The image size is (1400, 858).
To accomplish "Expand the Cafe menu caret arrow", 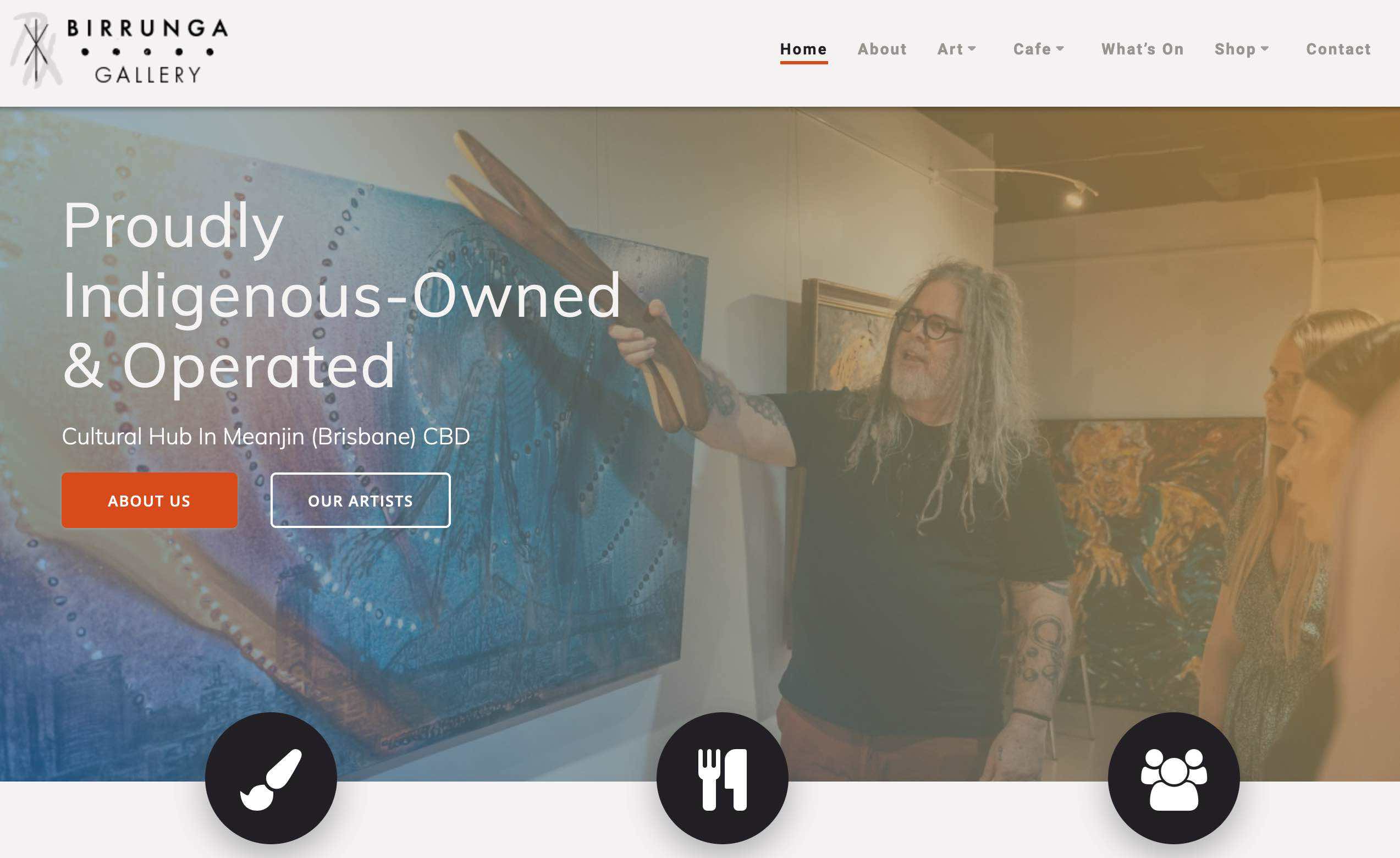I will click(1060, 49).
